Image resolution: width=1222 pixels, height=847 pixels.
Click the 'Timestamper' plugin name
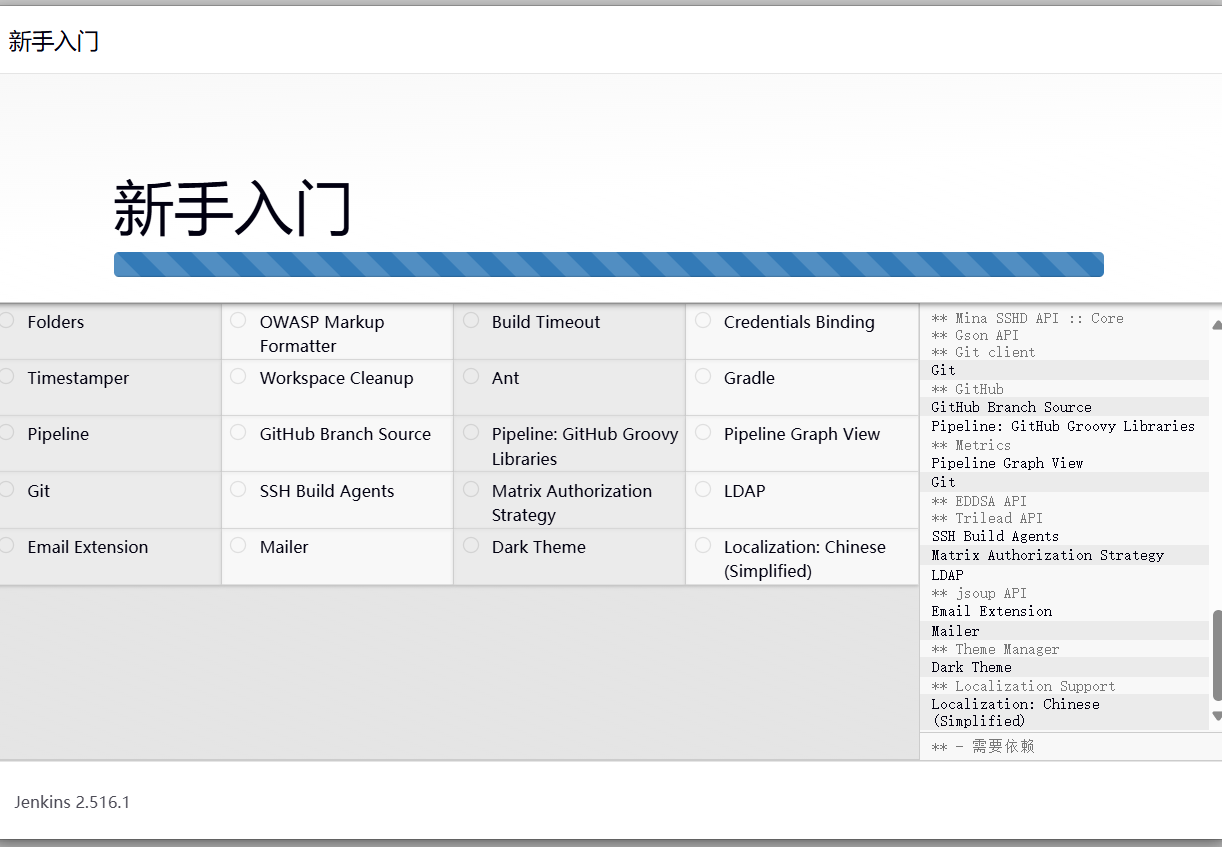coord(78,378)
